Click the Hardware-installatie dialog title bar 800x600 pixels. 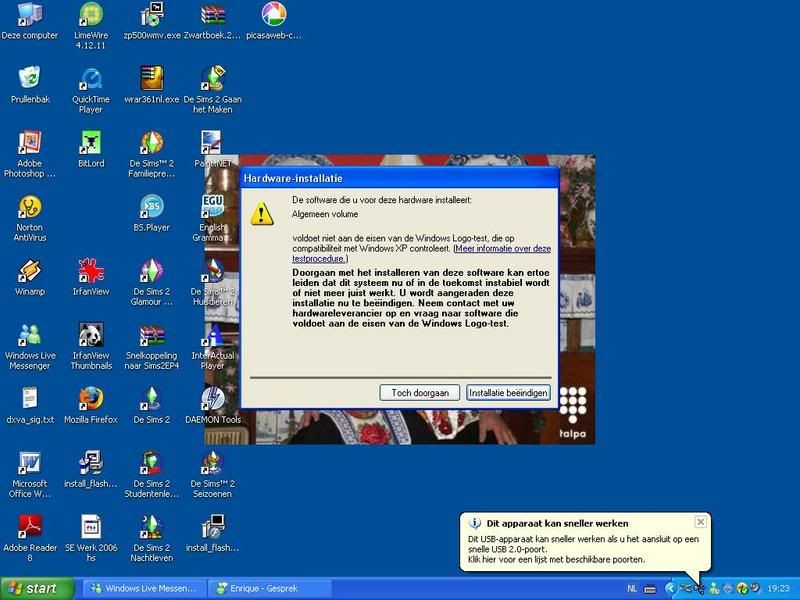400,178
